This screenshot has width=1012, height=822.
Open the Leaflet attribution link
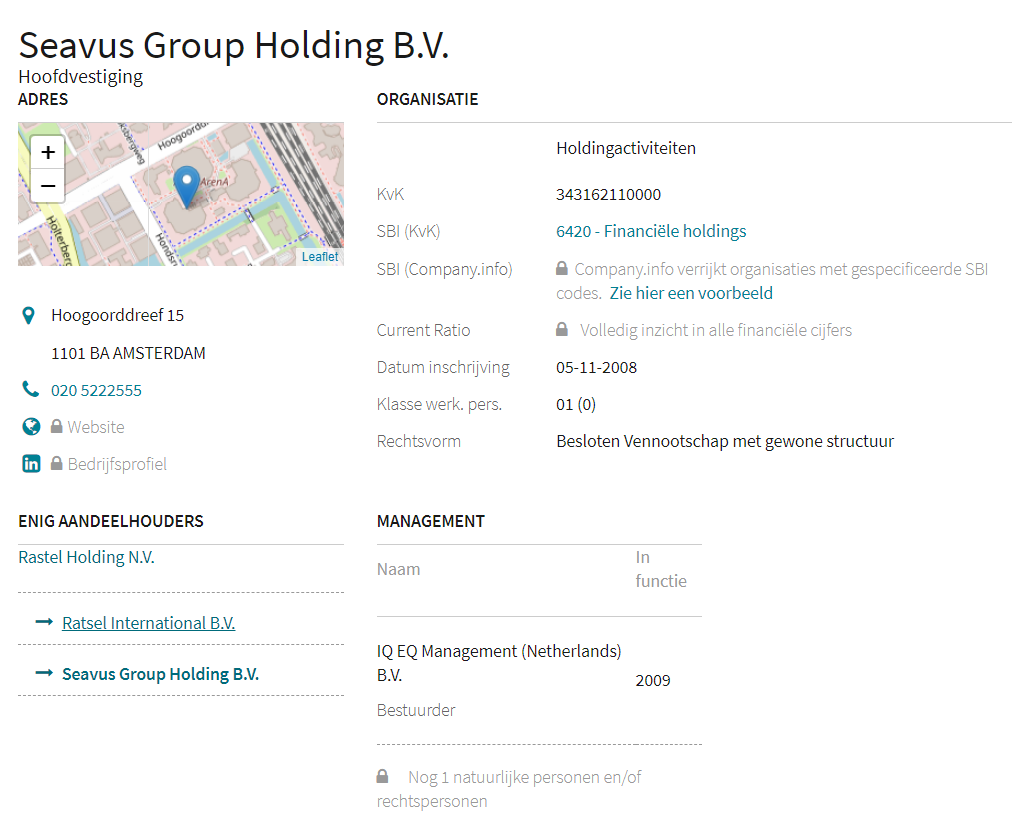[319, 257]
